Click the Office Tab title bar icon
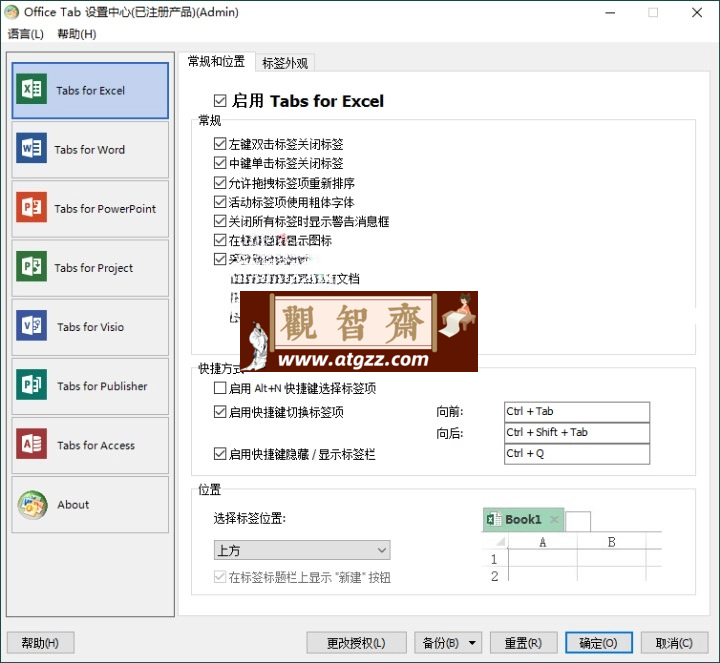The image size is (720, 663). (x=11, y=12)
